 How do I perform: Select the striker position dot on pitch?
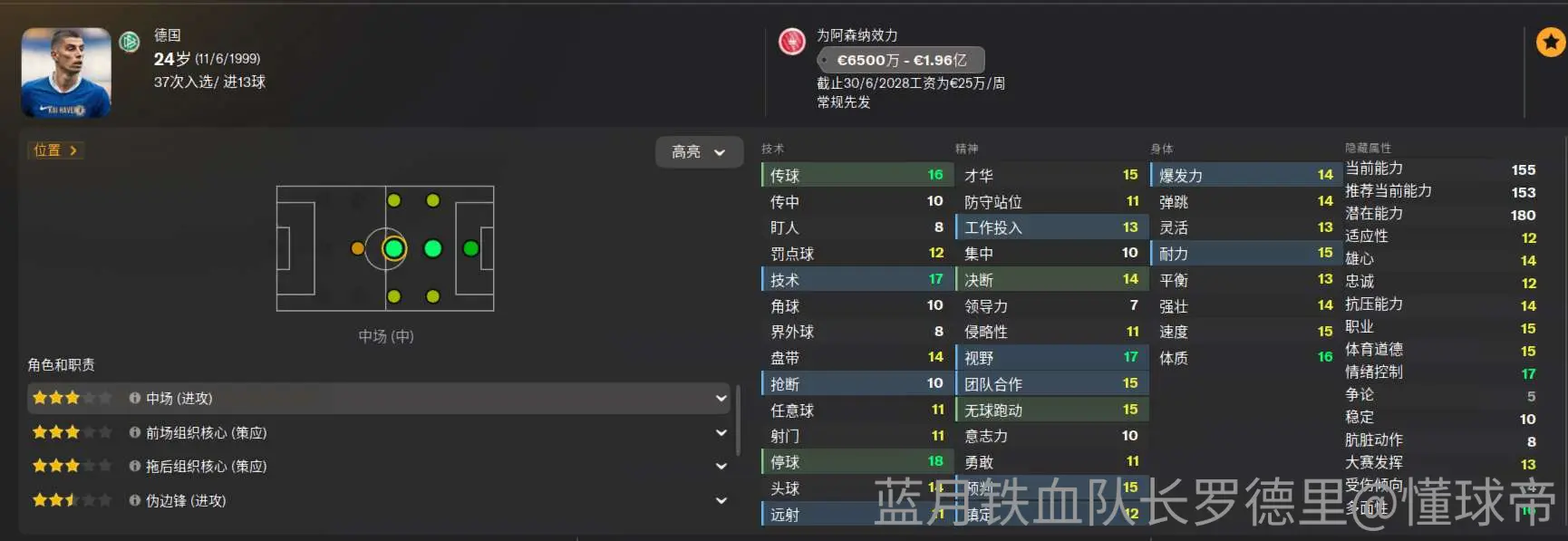coord(470,248)
